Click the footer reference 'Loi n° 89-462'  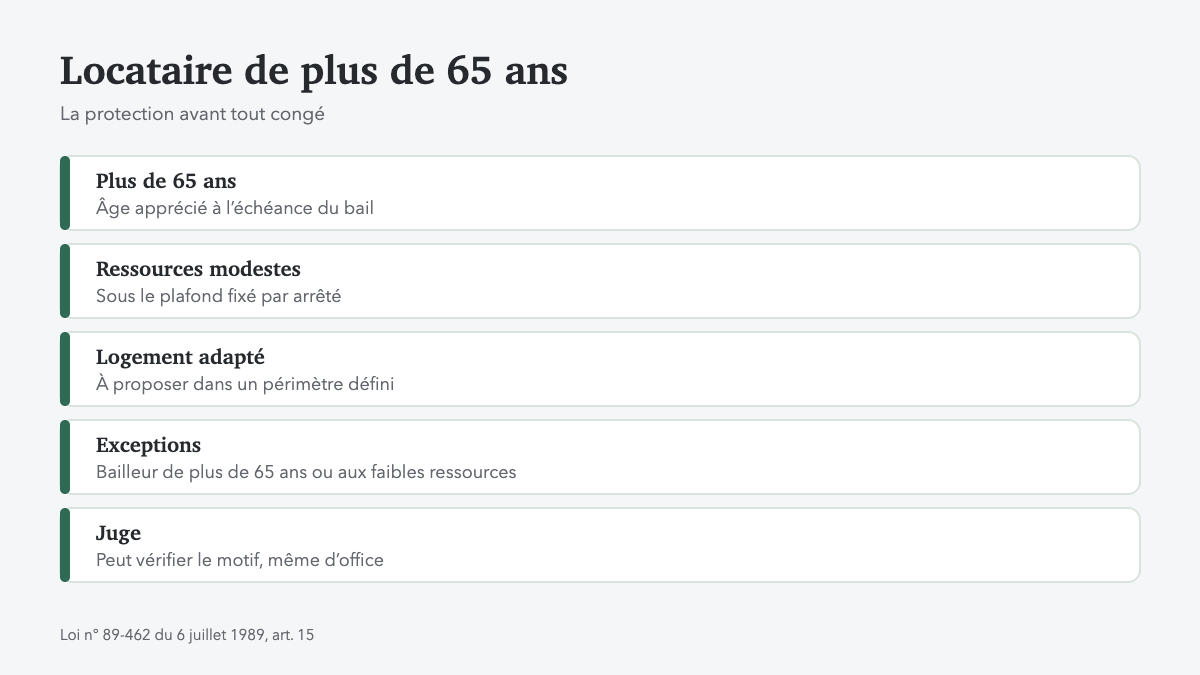[x=105, y=635]
